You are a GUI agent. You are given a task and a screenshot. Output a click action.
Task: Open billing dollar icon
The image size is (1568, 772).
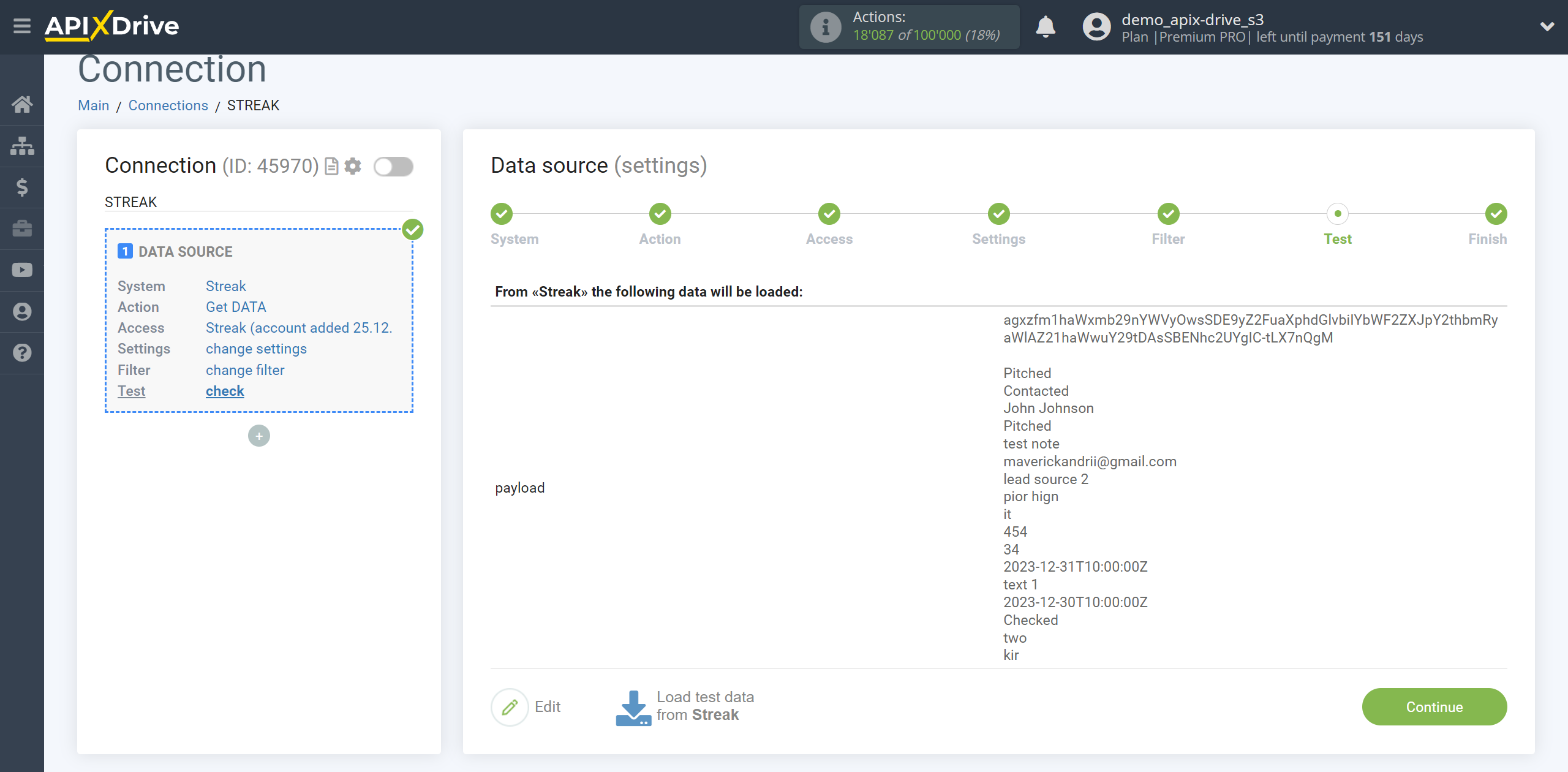point(22,187)
